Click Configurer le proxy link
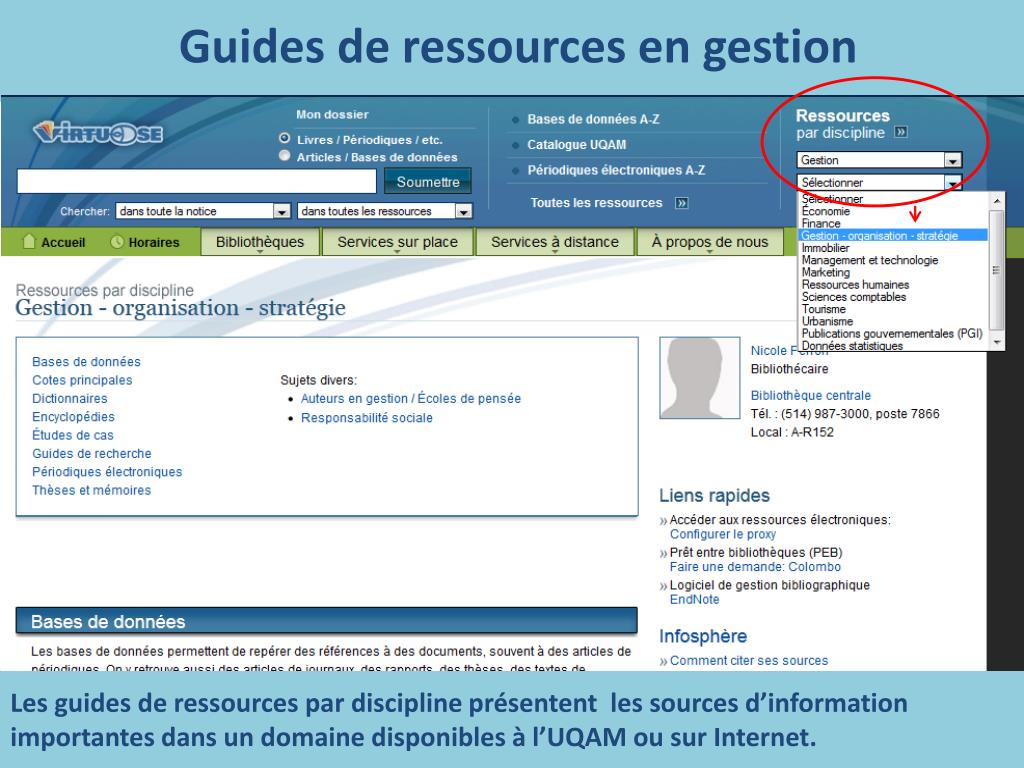 click(722, 534)
